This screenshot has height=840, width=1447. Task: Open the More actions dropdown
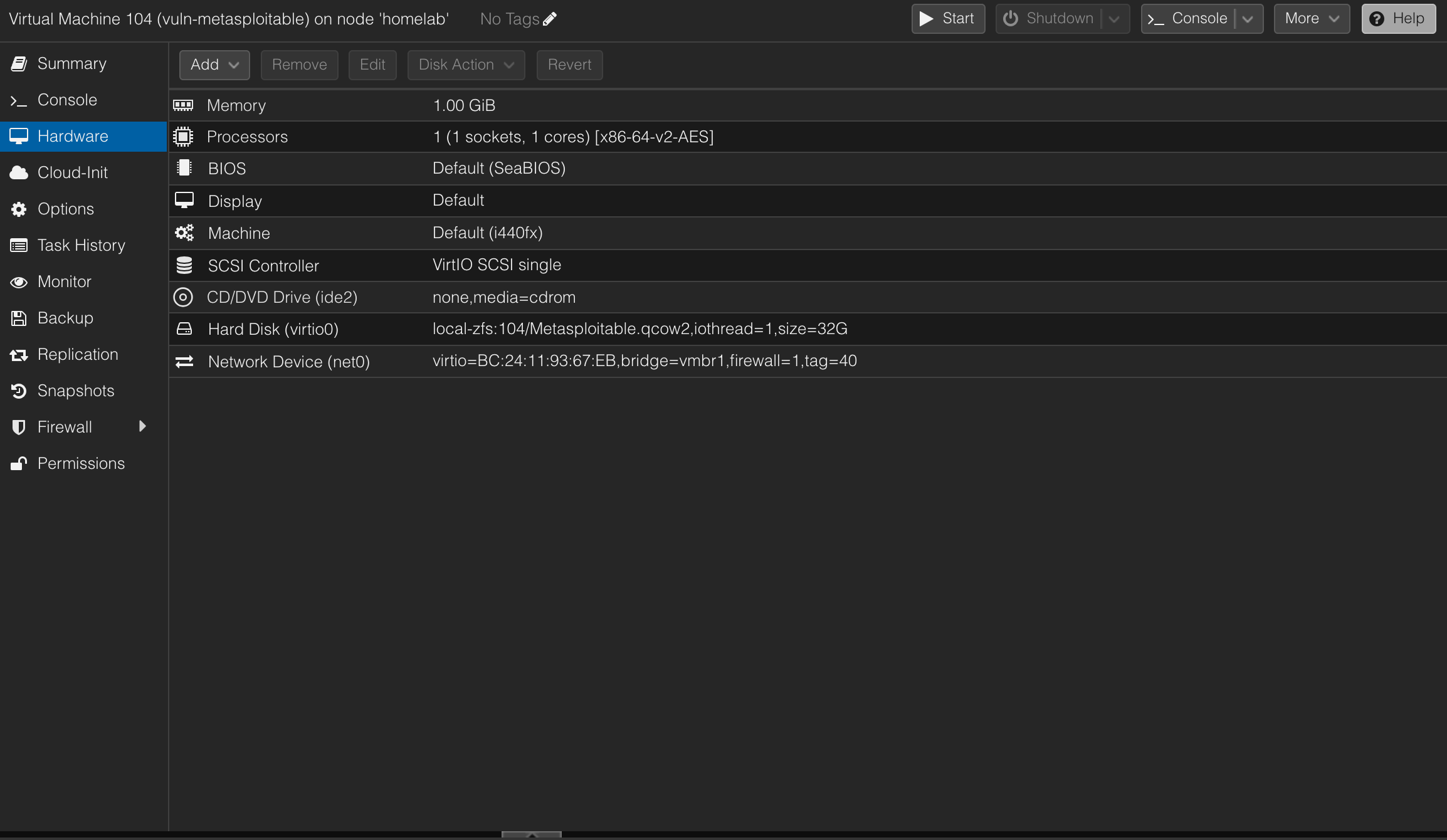[x=1312, y=19]
